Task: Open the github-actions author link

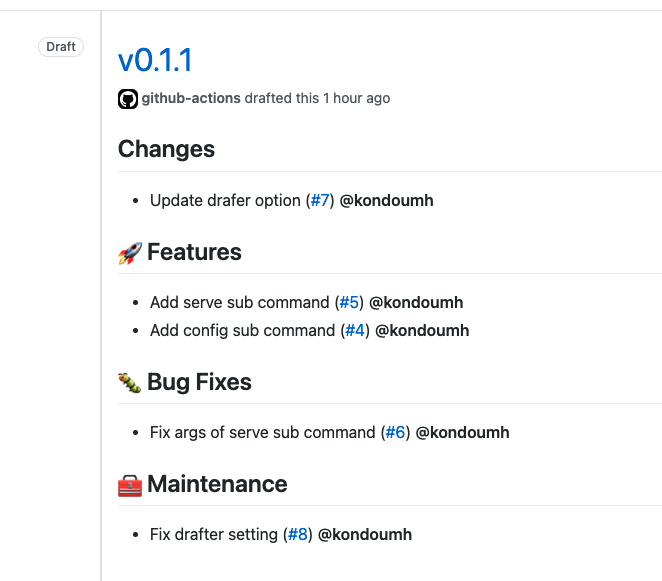Action: pyautogui.click(x=191, y=99)
